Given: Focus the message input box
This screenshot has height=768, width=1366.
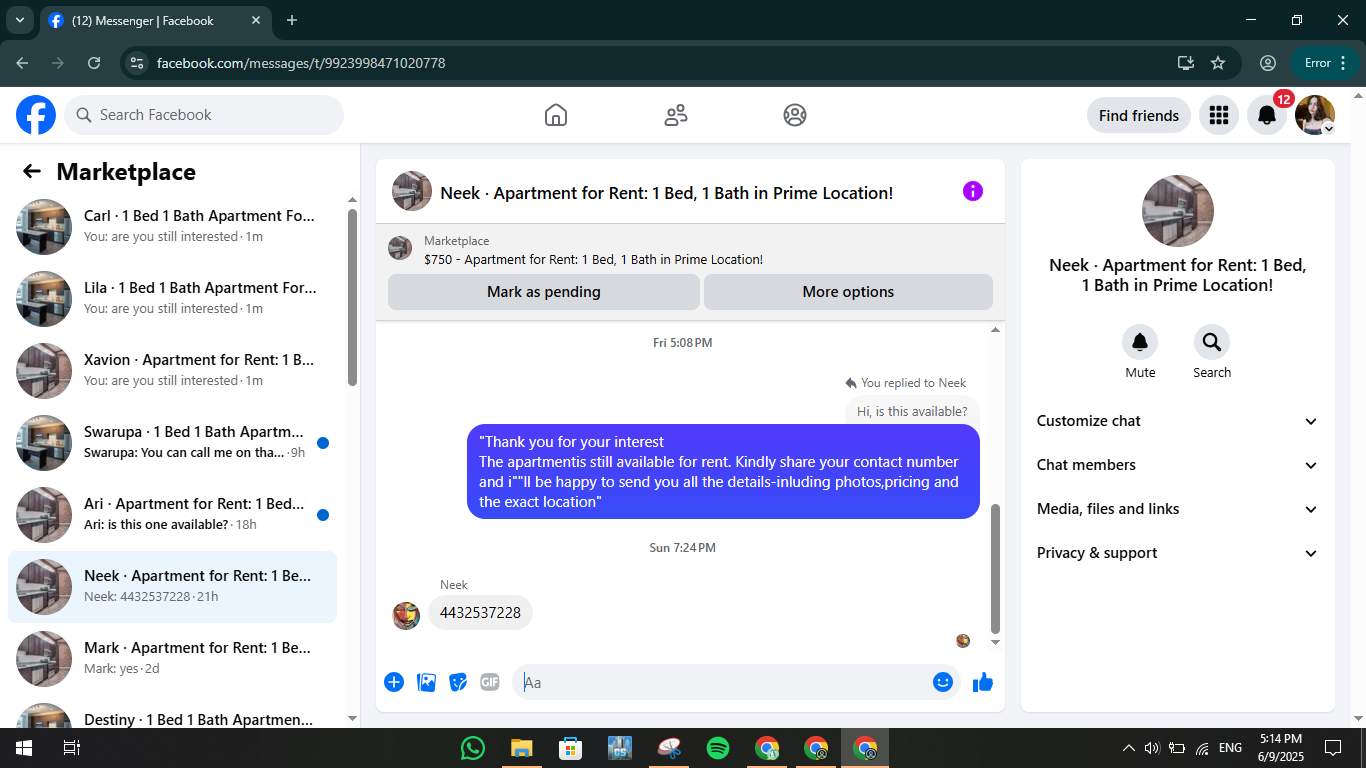Looking at the screenshot, I should (726, 682).
